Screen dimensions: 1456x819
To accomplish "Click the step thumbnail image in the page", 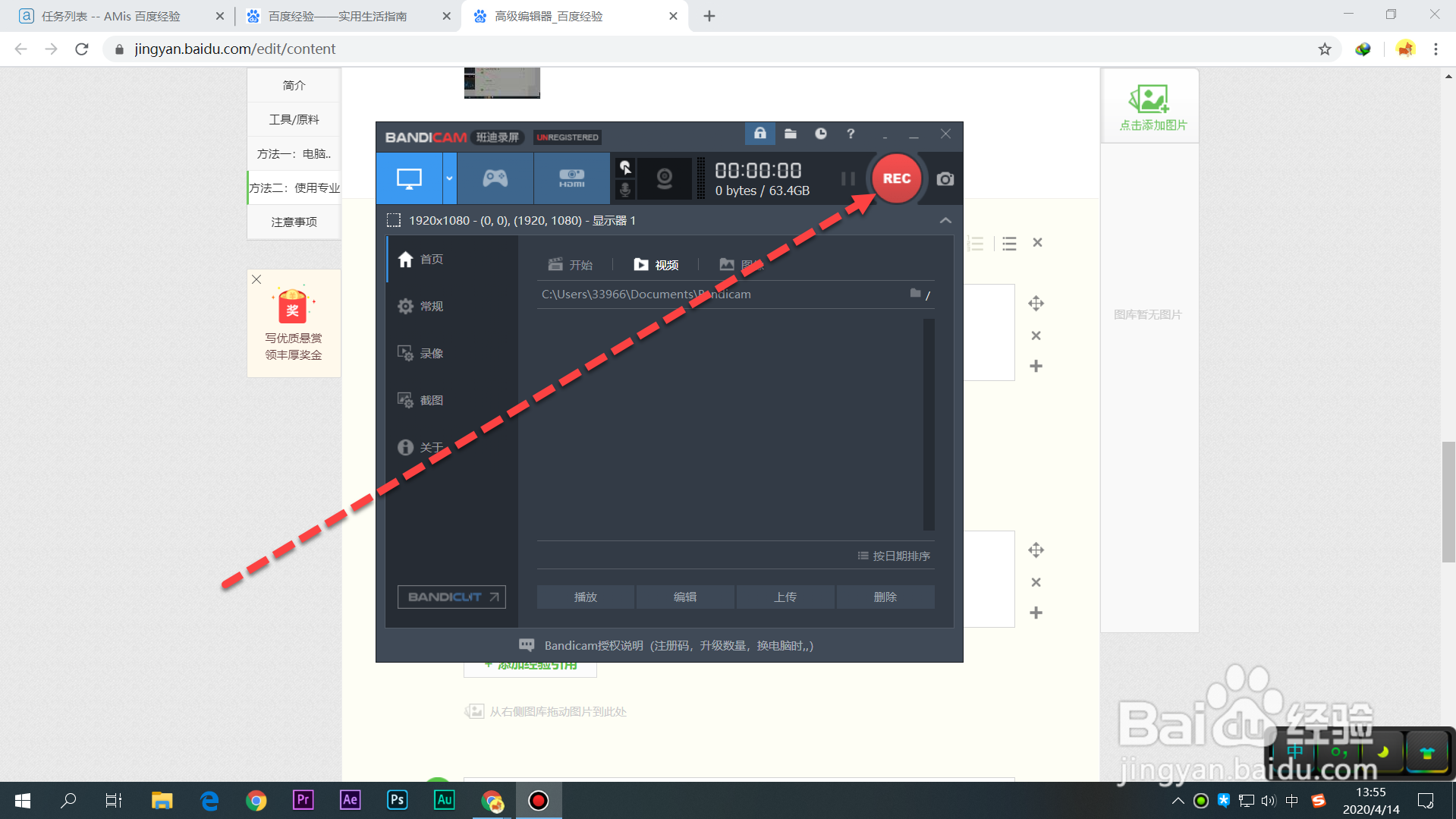I will point(502,83).
